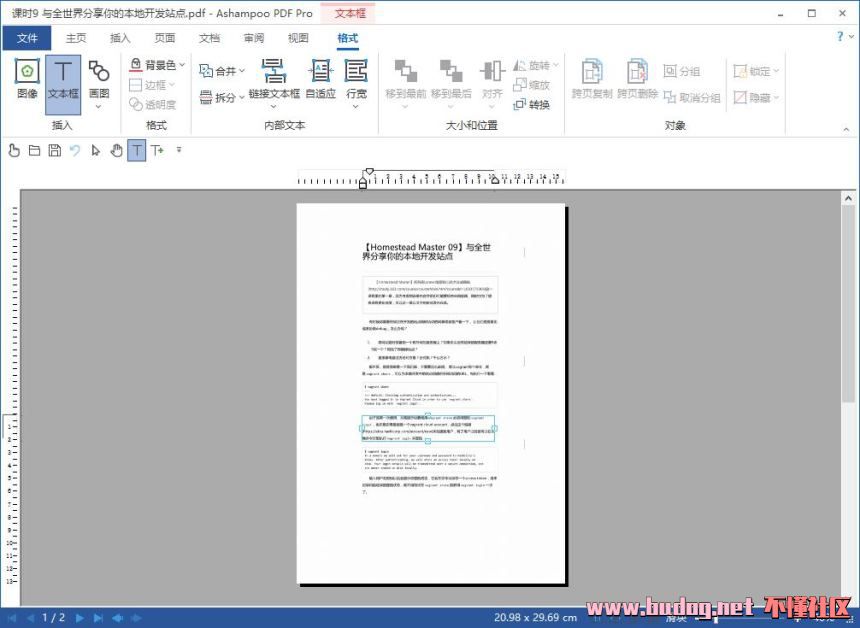Go to next page in status bar
860x628 pixels.
point(80,618)
